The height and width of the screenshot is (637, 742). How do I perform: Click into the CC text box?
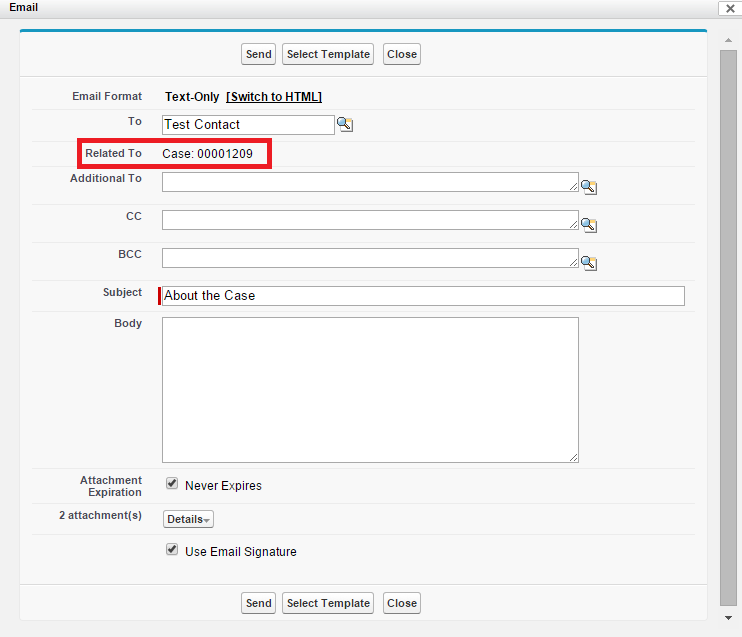click(370, 220)
